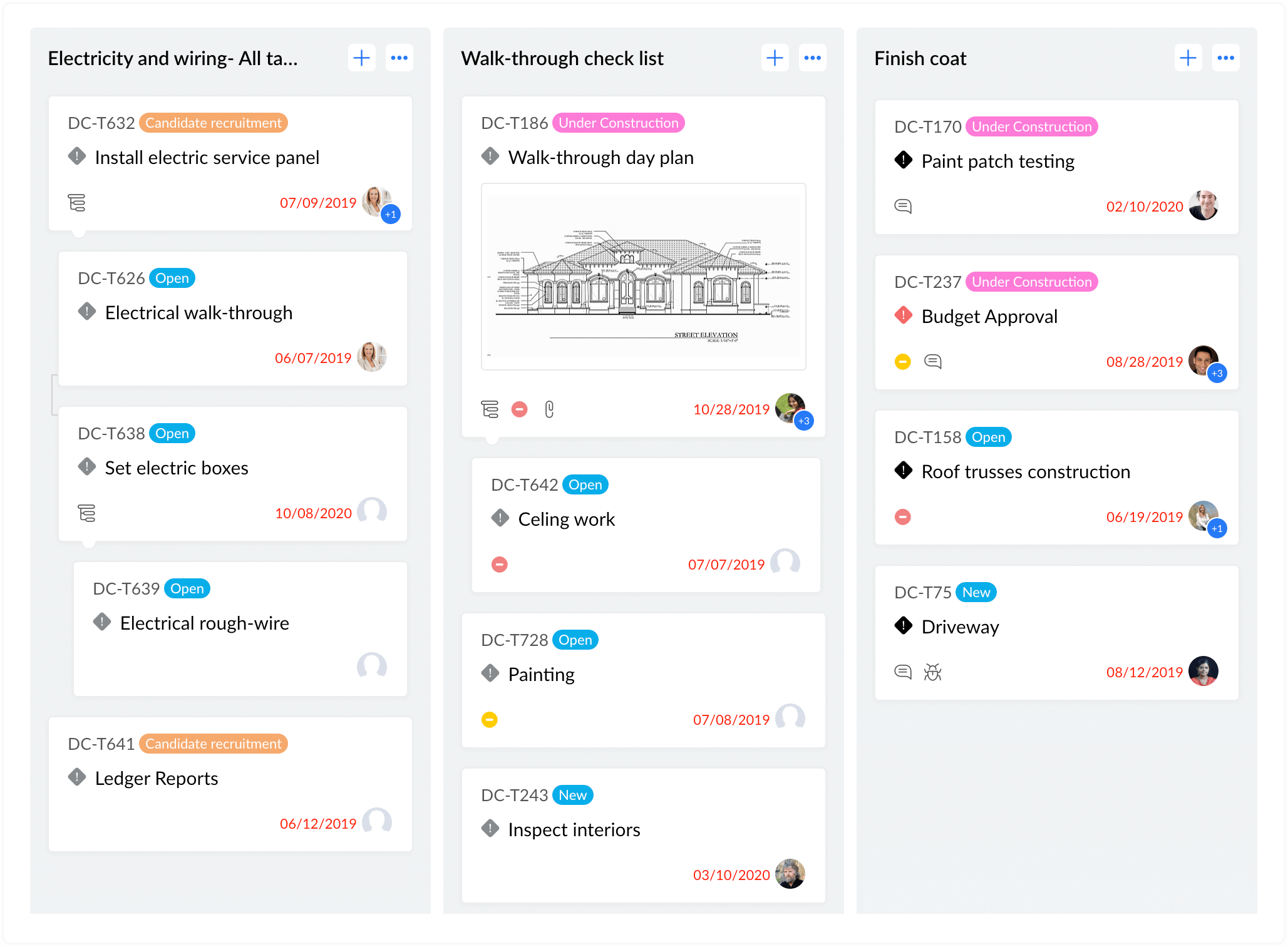Screen dimensions: 1288x947
Task: Open the street elevation blueprint thumbnail
Action: click(643, 277)
